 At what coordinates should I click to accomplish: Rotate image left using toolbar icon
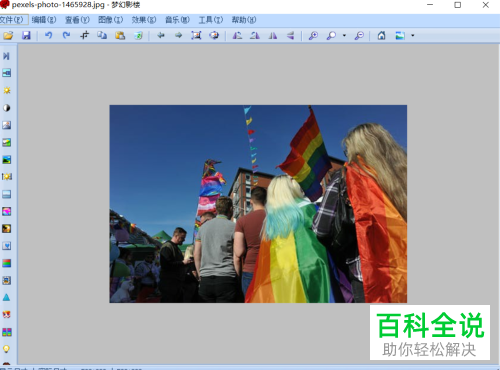click(x=237, y=35)
